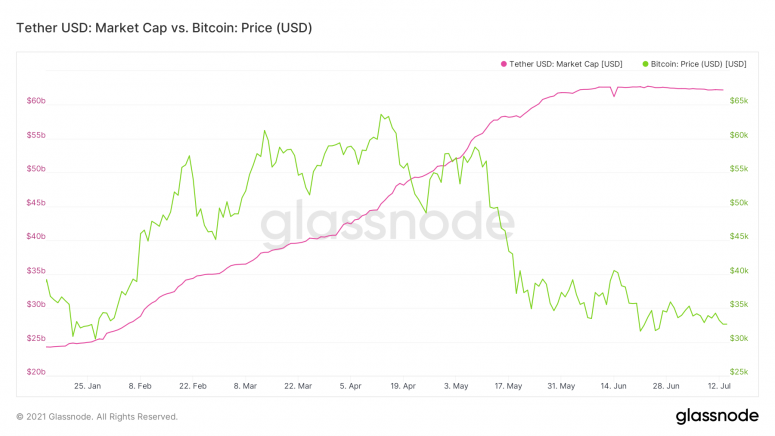Click the $30k right axis label

(740, 339)
